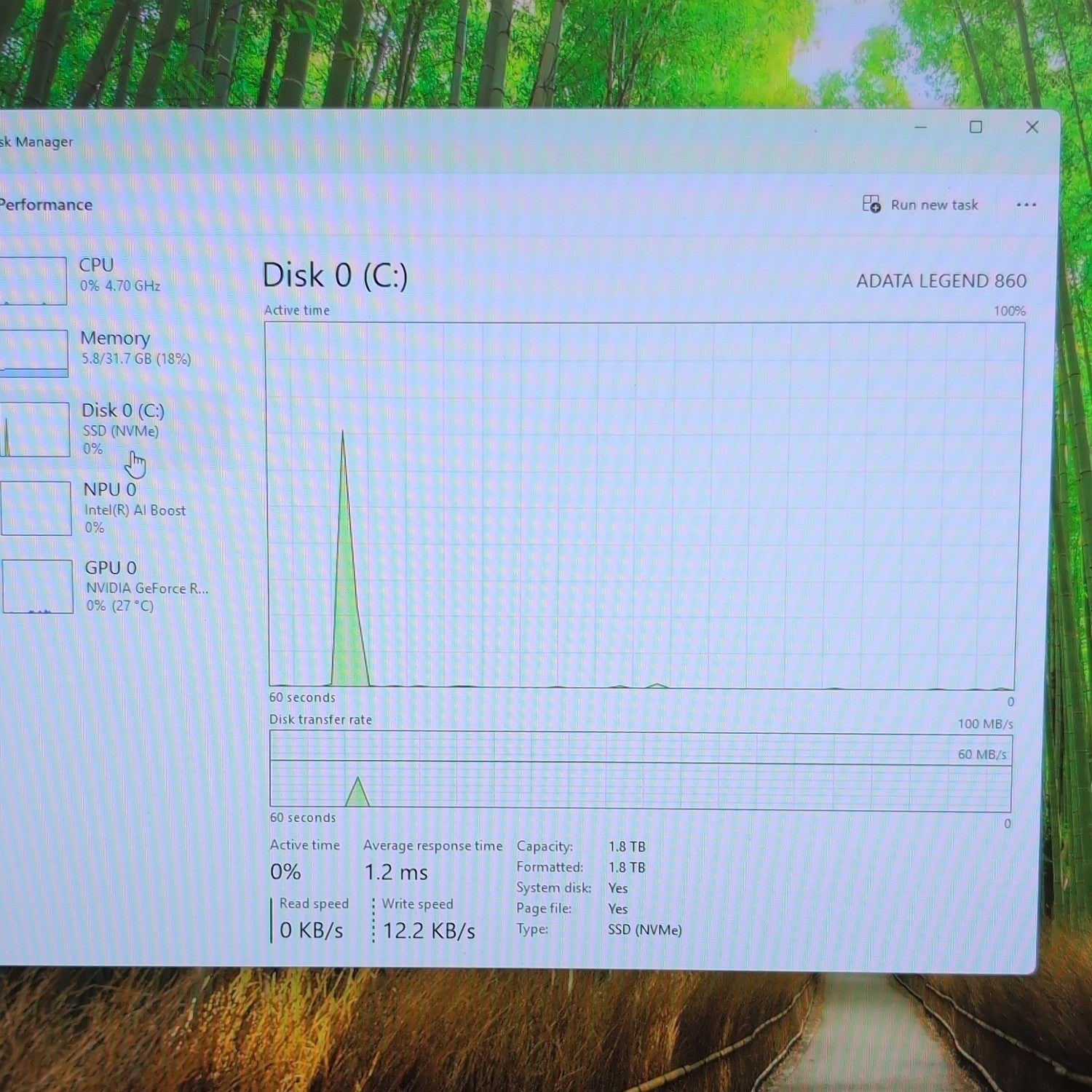The width and height of the screenshot is (1092, 1092).
Task: Select the NPU 0 thumbnail graph
Action: (x=36, y=508)
